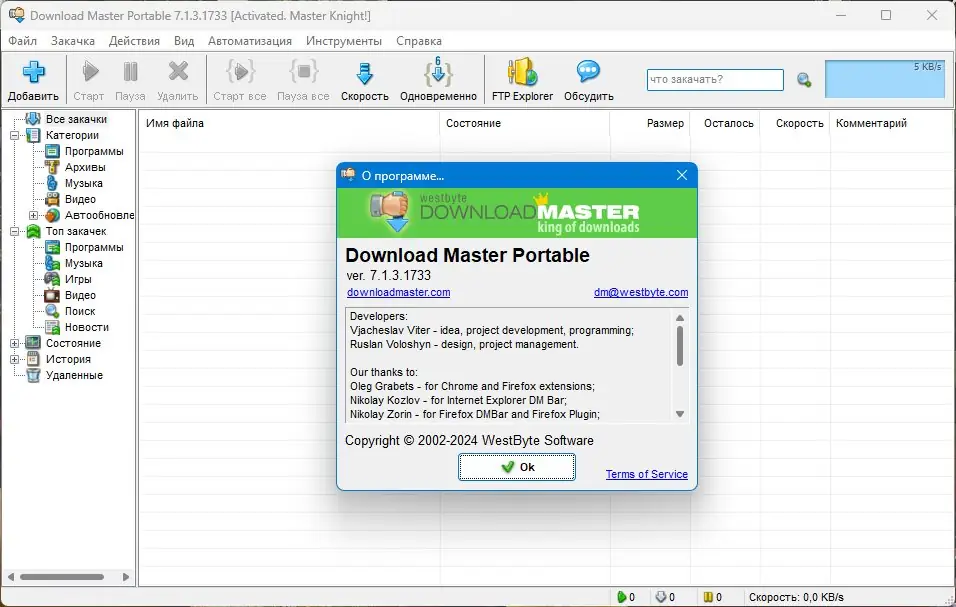Click the dm@westbyte.com email link
The image size is (956, 607).
click(x=641, y=292)
